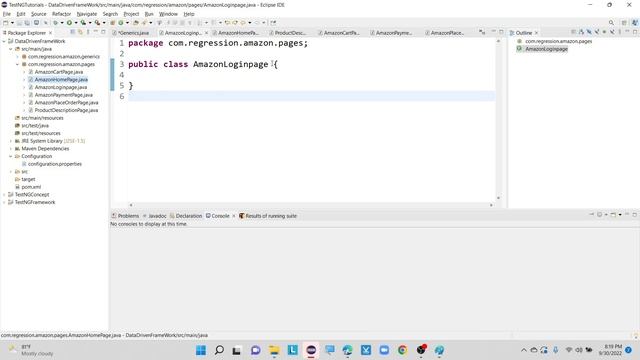Click Collapse All in Package Explorer

[x=72, y=32]
